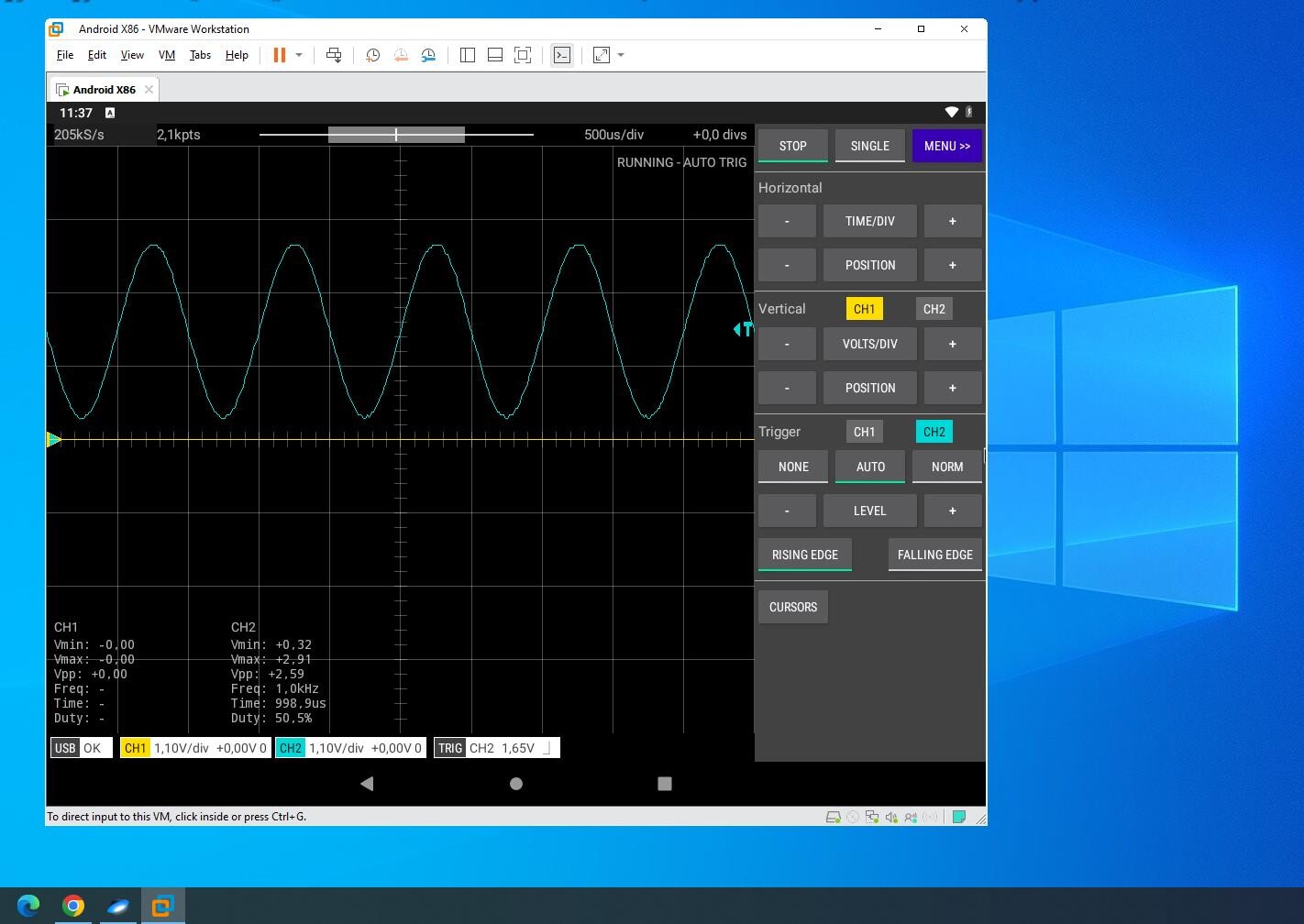Open the Tabs menu
Screen dimensions: 1304x924
[200, 55]
